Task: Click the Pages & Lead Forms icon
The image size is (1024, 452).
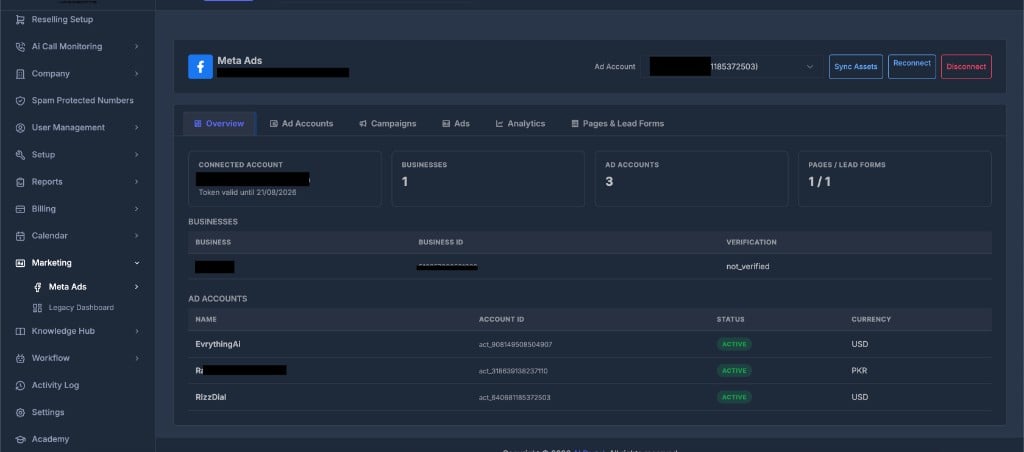Action: pos(575,123)
